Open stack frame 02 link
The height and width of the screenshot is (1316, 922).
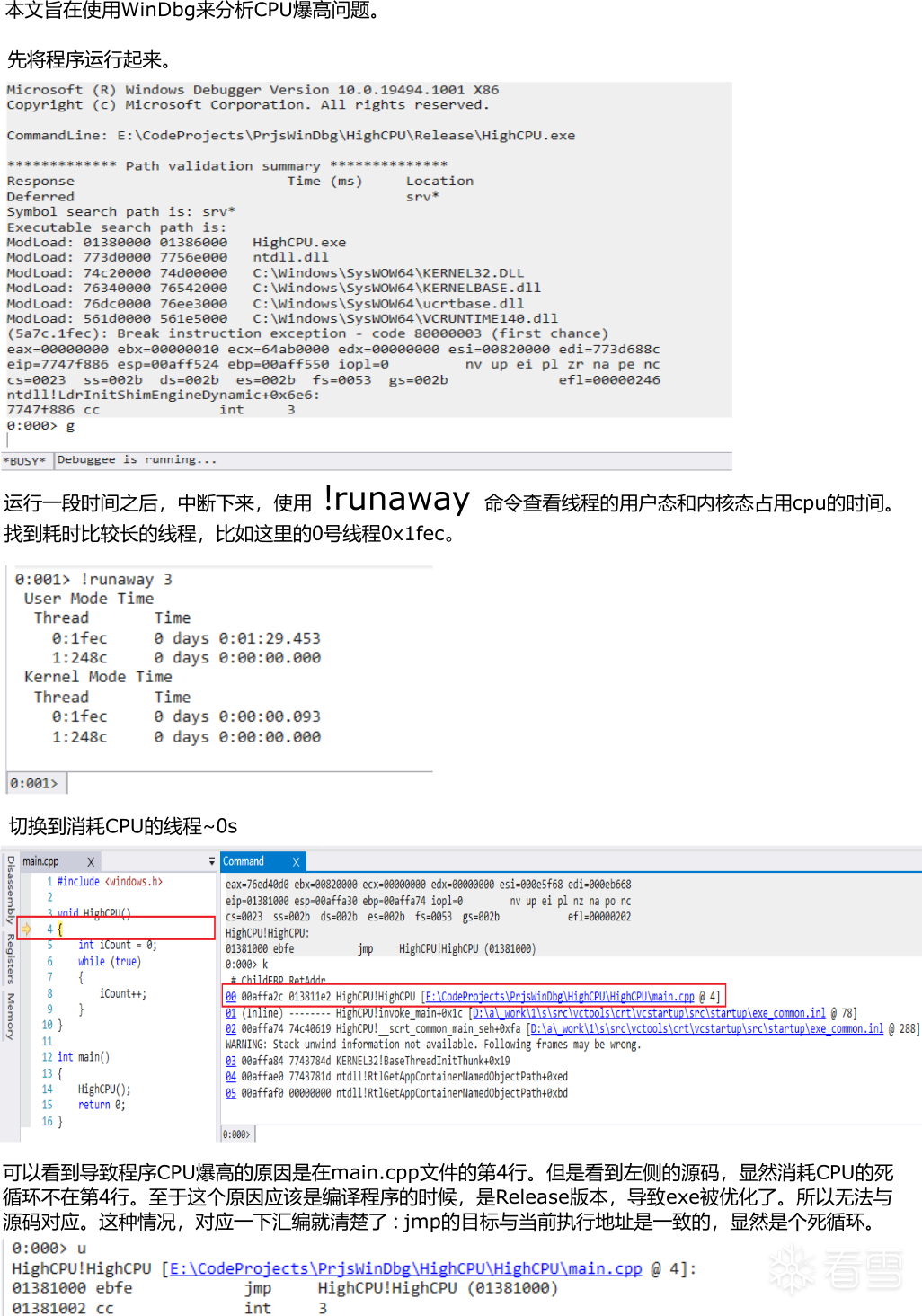coord(231,1028)
